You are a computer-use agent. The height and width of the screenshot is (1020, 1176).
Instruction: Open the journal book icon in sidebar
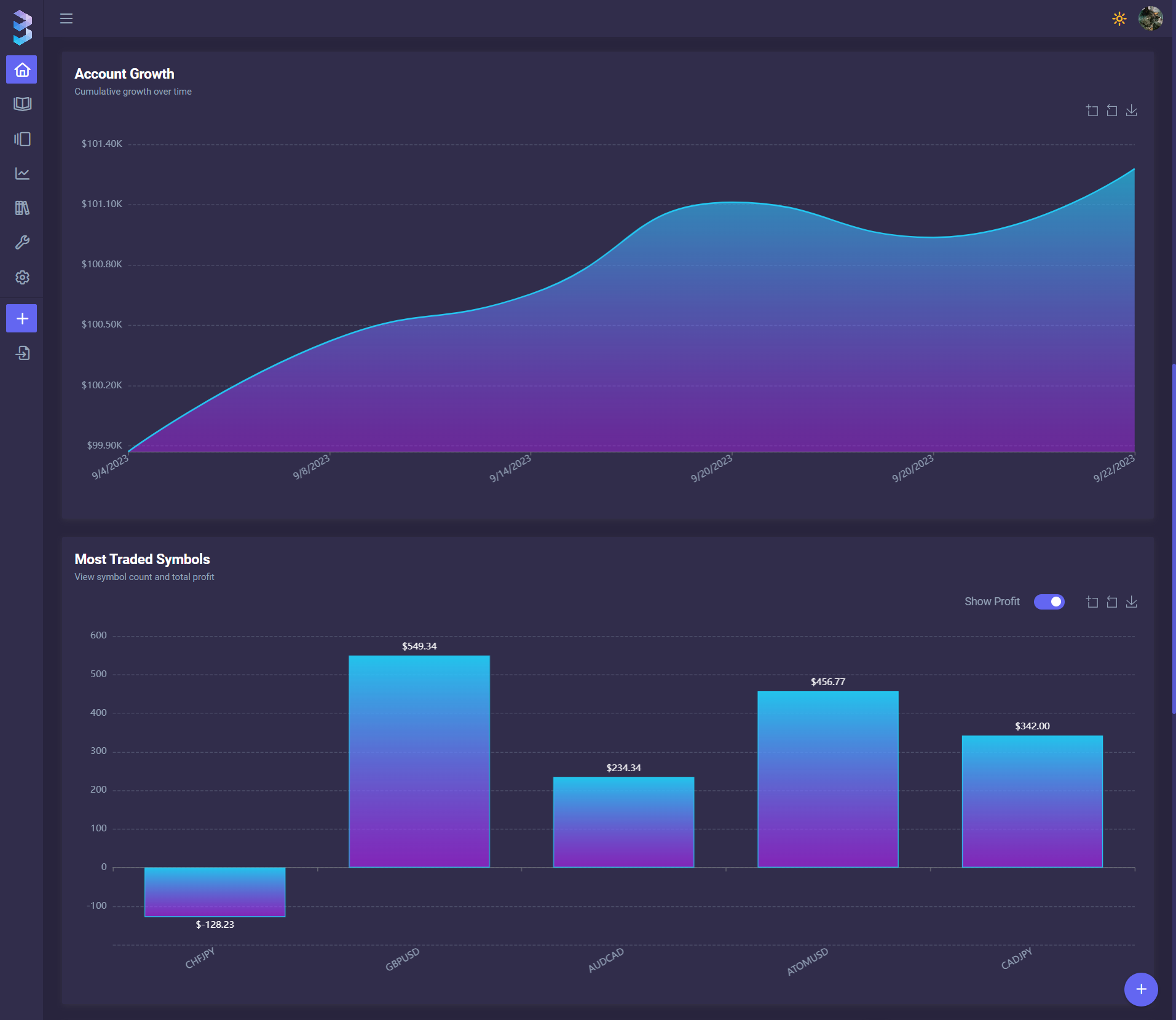coord(22,104)
